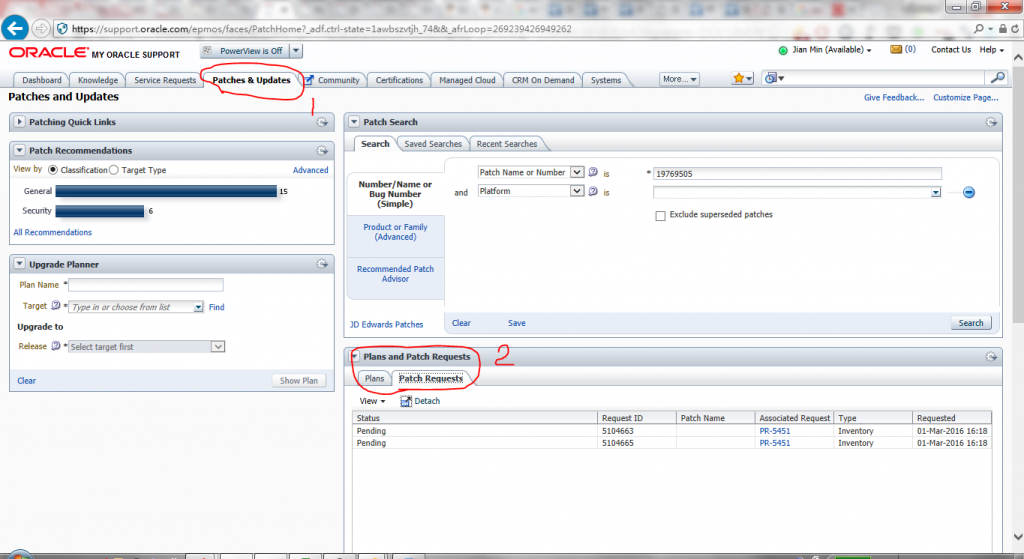Collapse the Upgrade Planner panel

point(20,264)
